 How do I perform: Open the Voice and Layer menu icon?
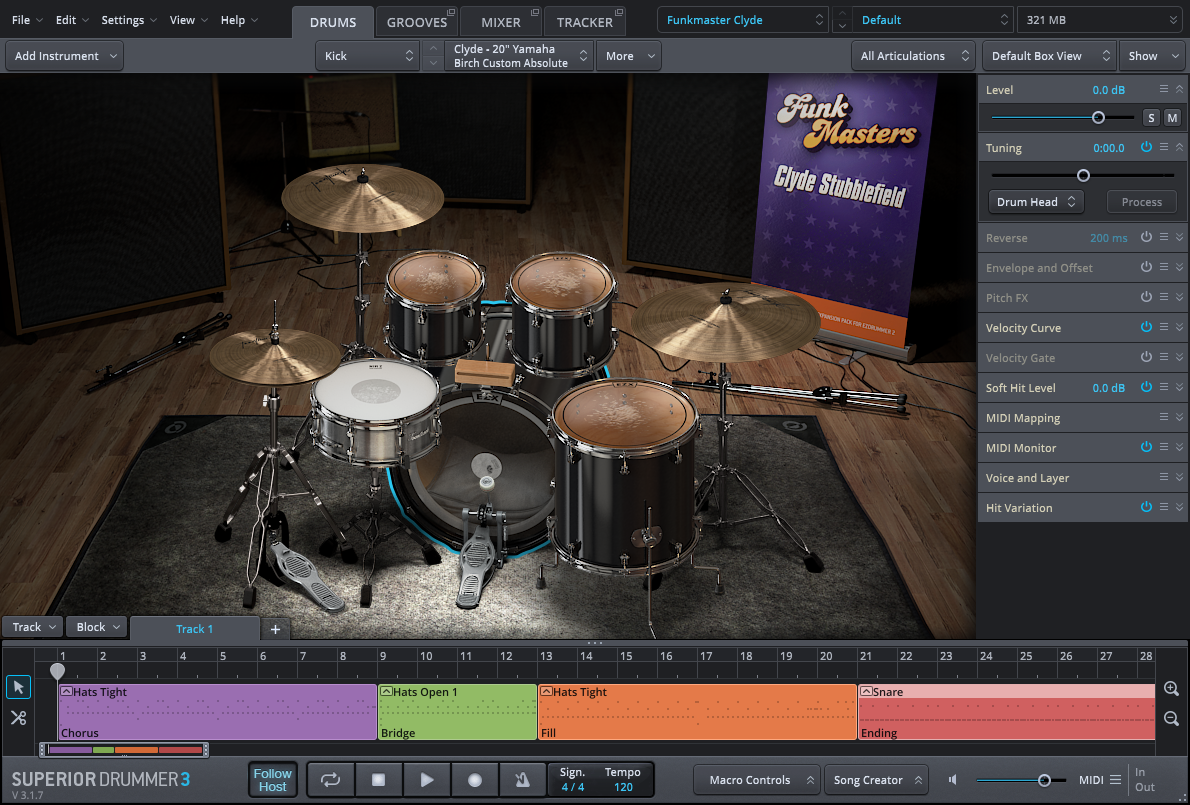tap(1163, 477)
